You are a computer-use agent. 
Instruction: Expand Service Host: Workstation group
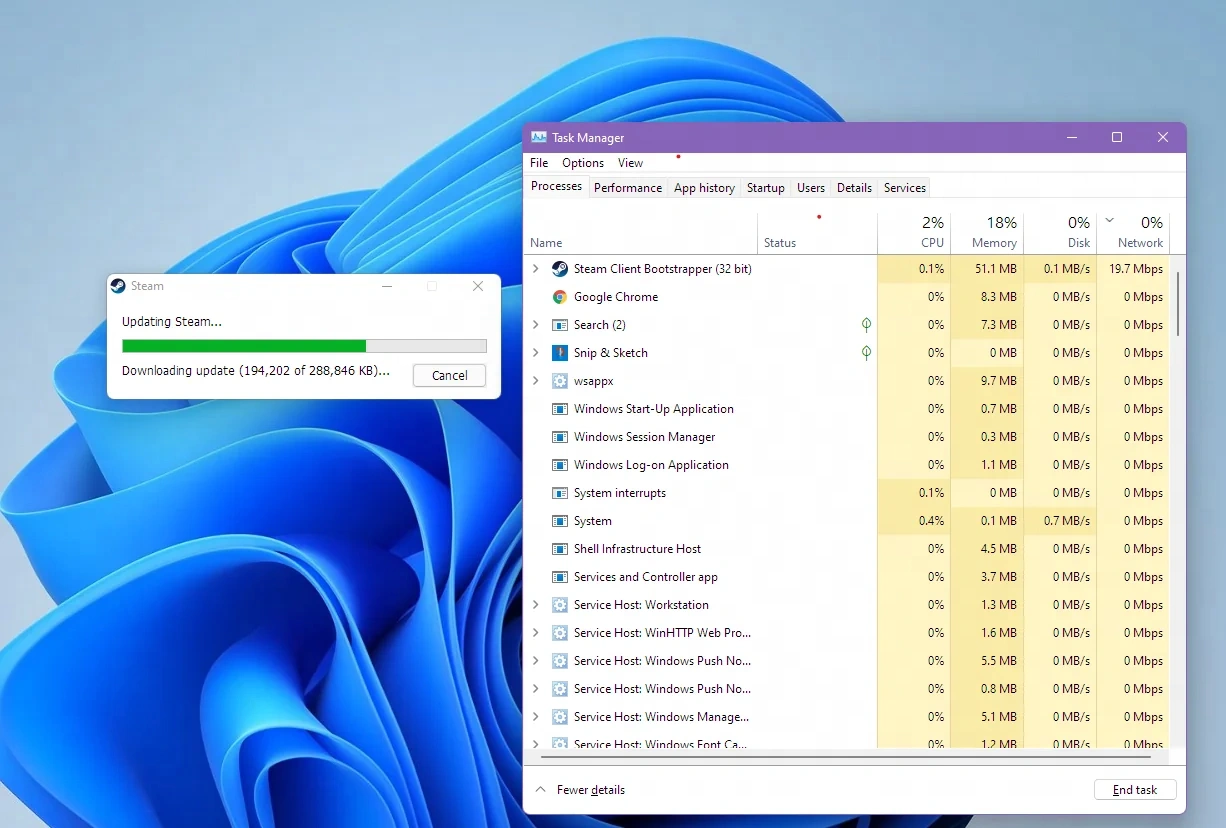tap(535, 605)
